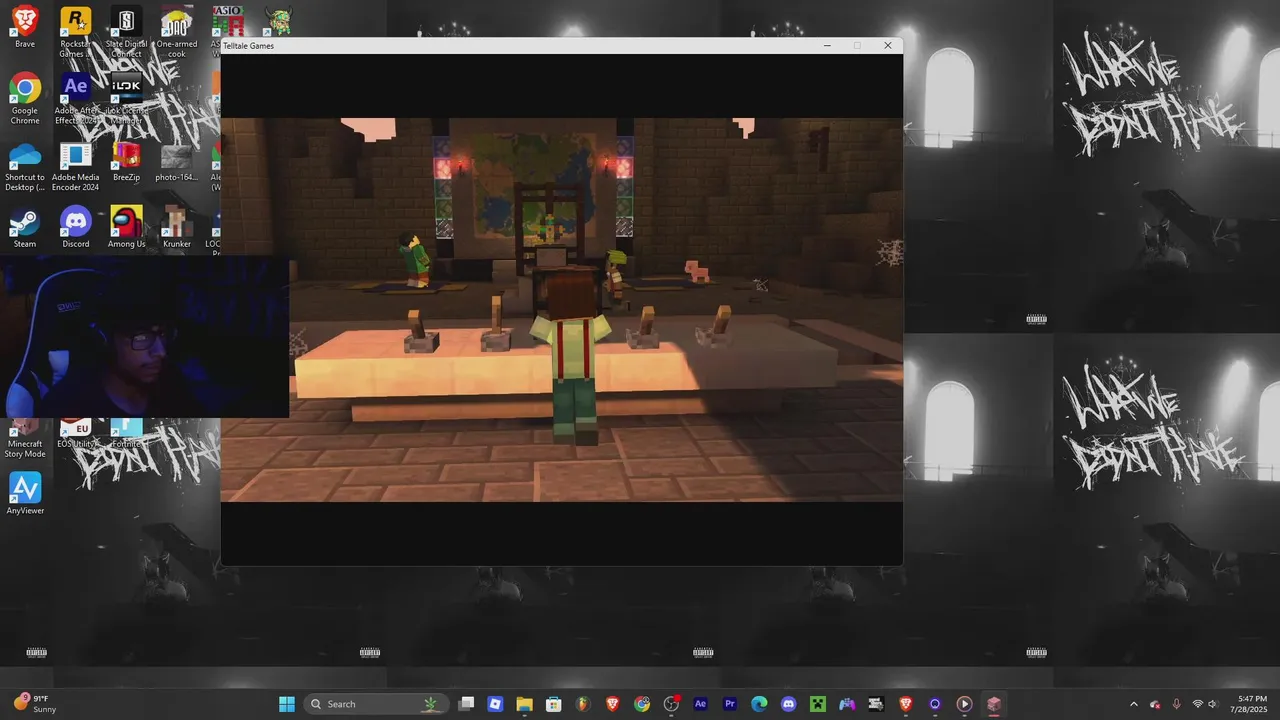Screen dimensions: 1280x720
Task: Open the game controller icon on the taskbar
Action: pyautogui.click(x=847, y=704)
